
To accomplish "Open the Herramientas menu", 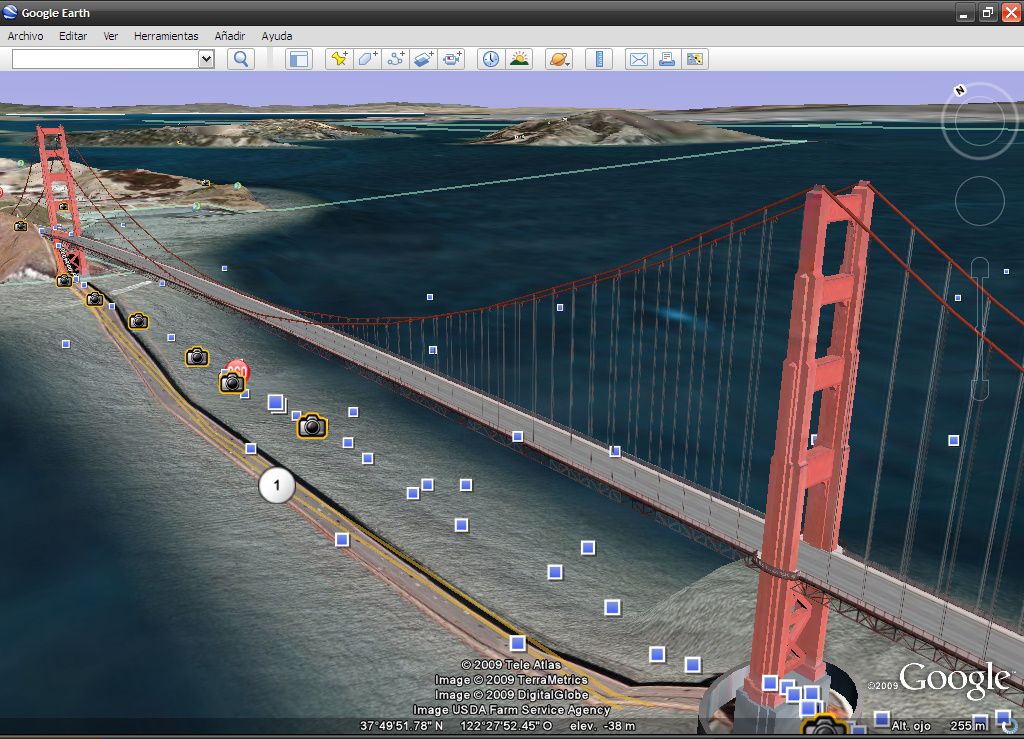I will click(166, 36).
